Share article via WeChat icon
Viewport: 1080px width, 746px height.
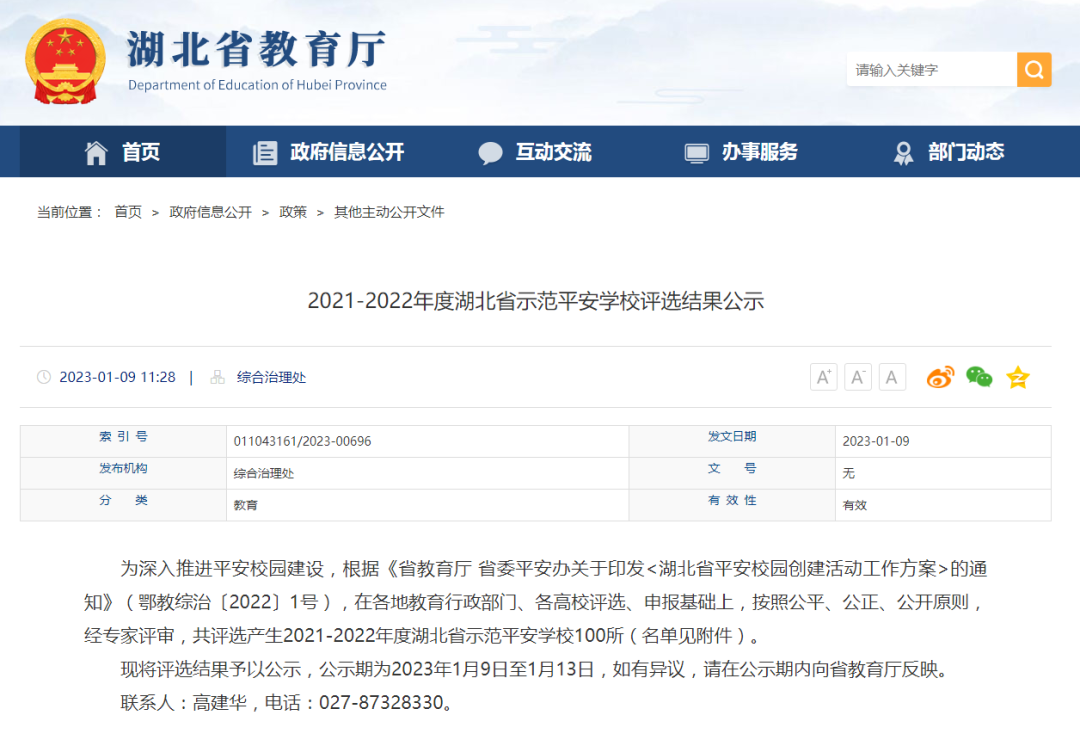(x=979, y=377)
